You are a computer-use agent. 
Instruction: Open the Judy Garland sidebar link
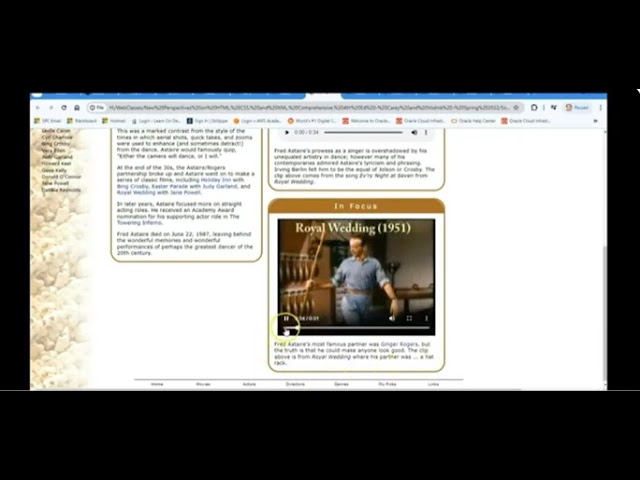57,157
